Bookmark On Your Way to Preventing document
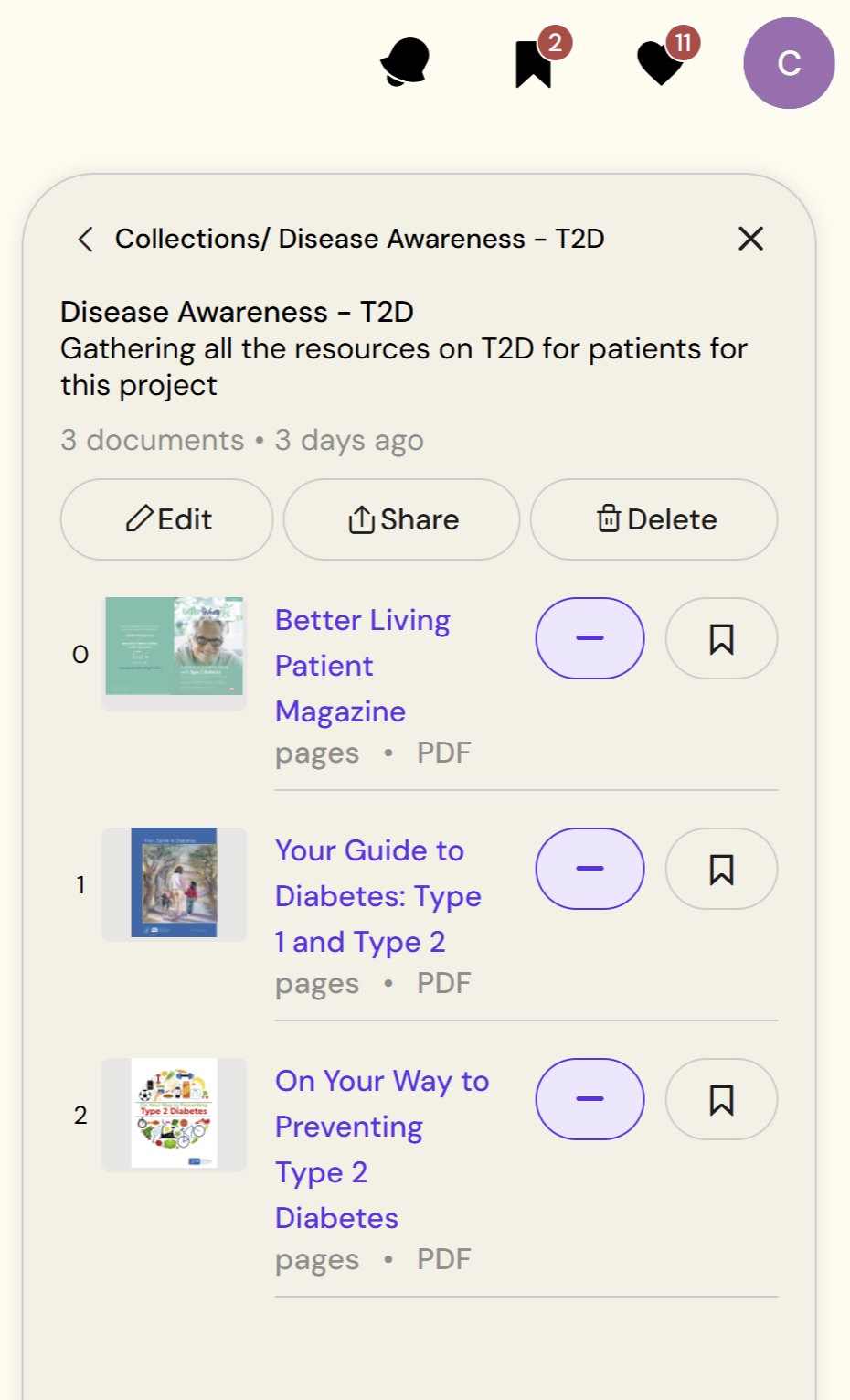Image resolution: width=850 pixels, height=1400 pixels. tap(721, 1099)
